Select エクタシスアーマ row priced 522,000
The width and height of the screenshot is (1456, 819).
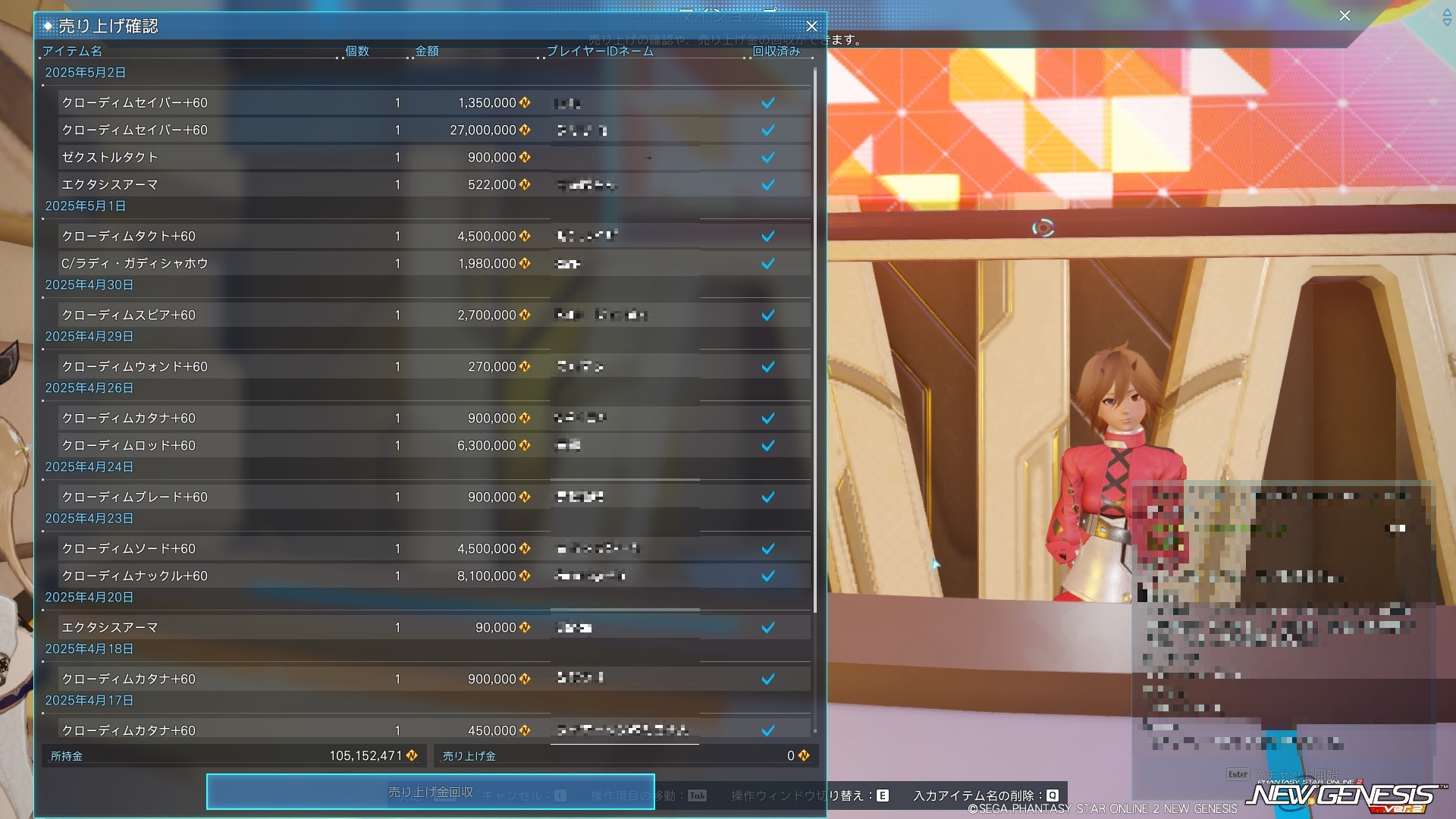pos(434,184)
